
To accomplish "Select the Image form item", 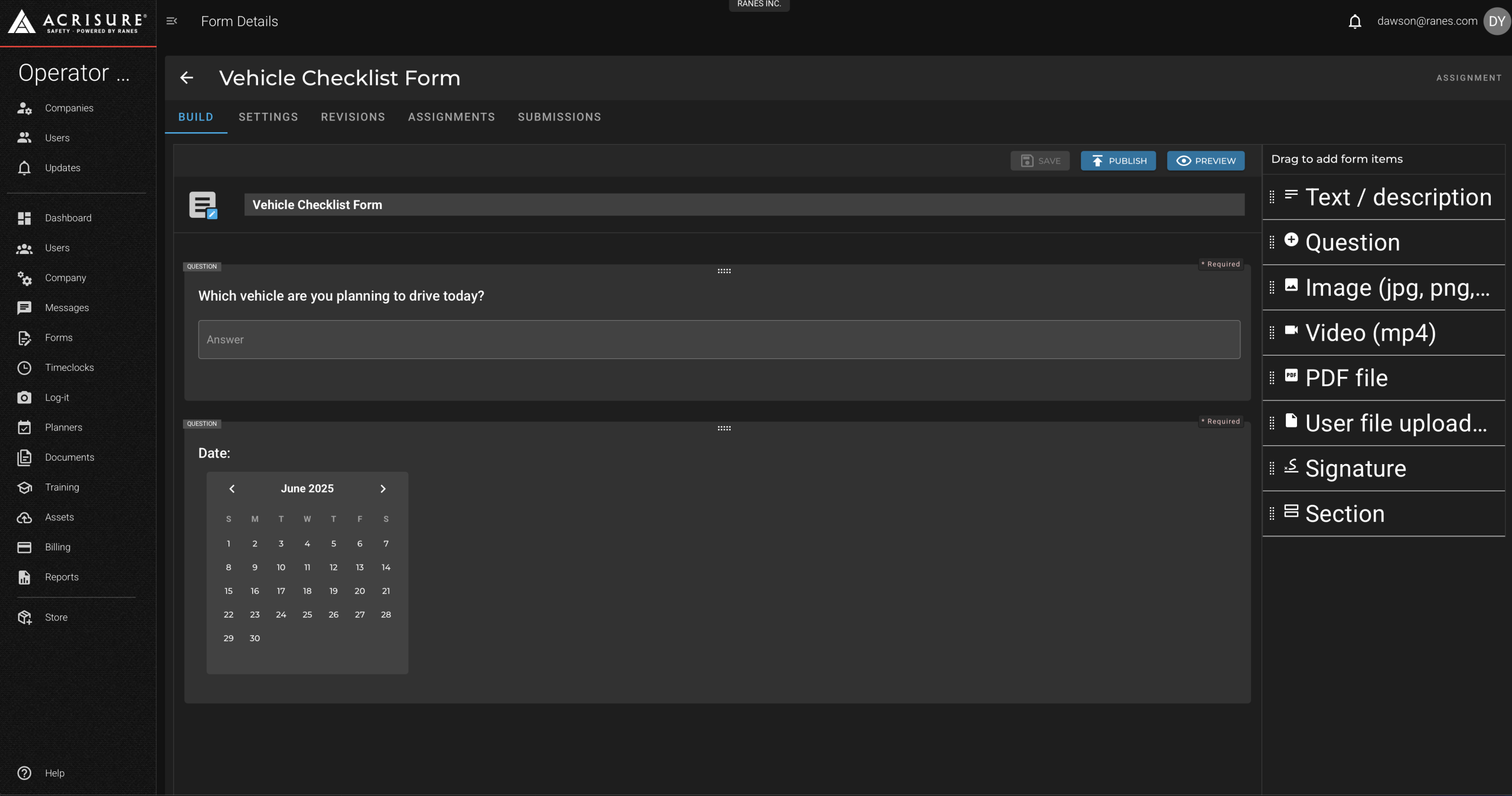I will 1383,288.
